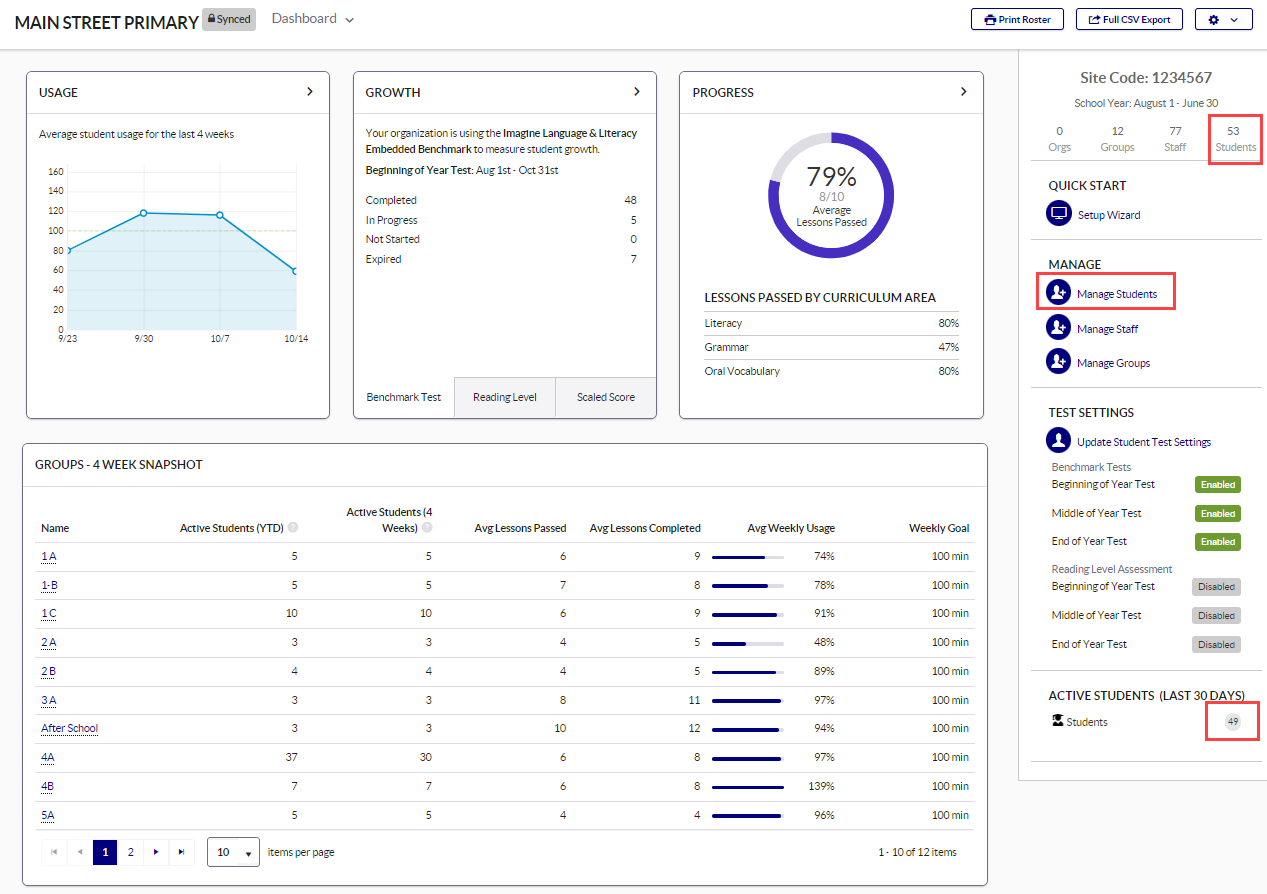Open the After School group link
The width and height of the screenshot is (1267, 894).
[69, 728]
